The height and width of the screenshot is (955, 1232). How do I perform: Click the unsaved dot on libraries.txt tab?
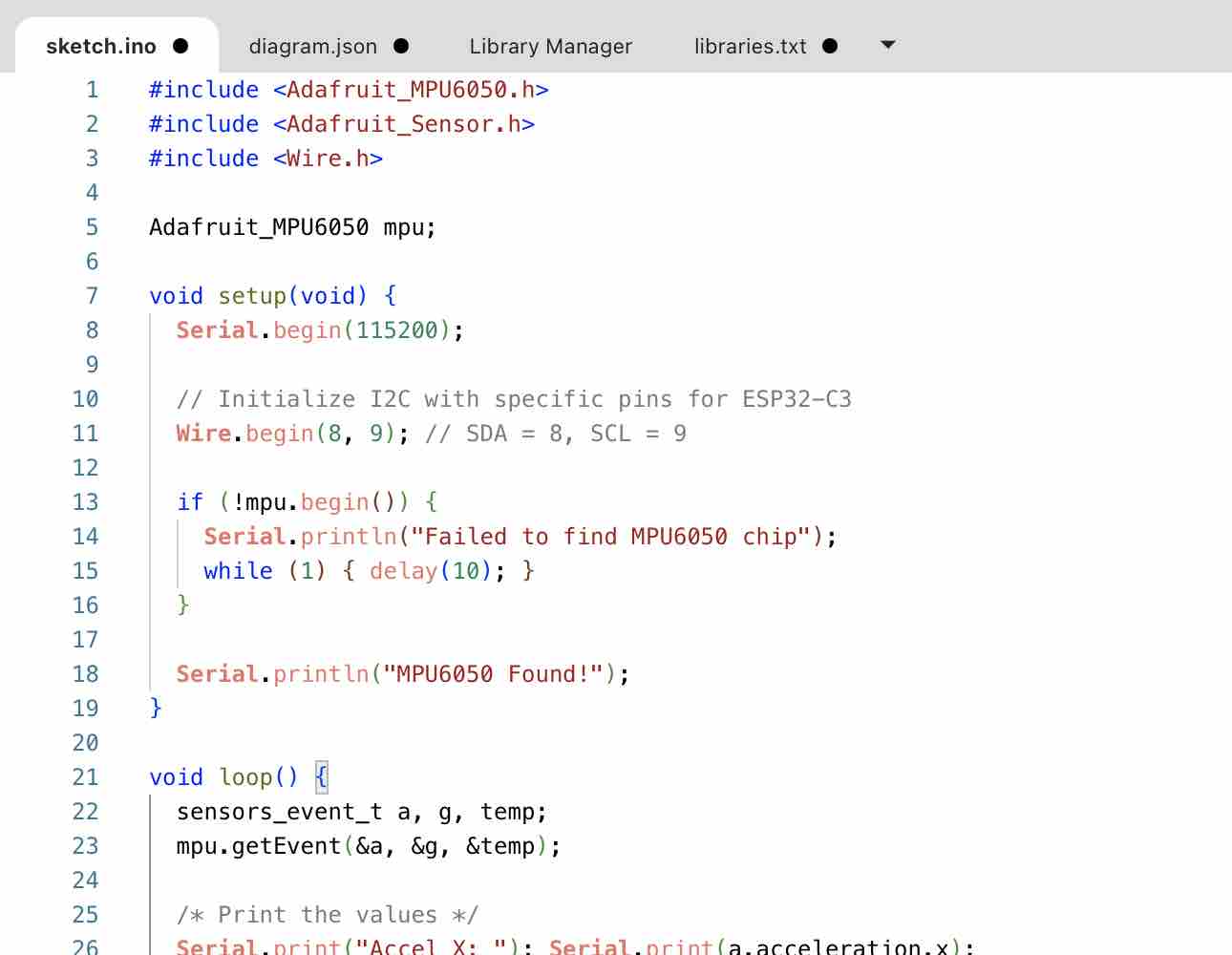point(830,46)
